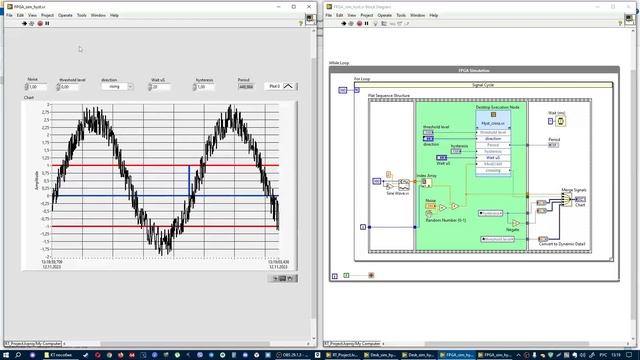Click threshold level numeric input field

pos(69,87)
